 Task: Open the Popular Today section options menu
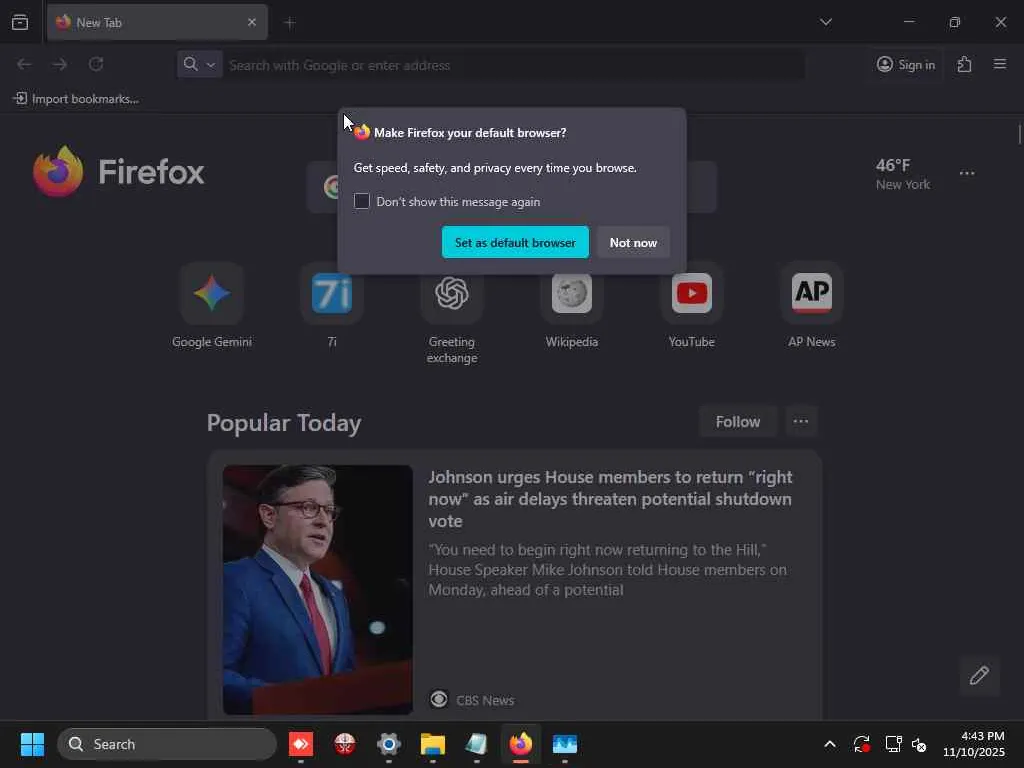click(x=801, y=422)
